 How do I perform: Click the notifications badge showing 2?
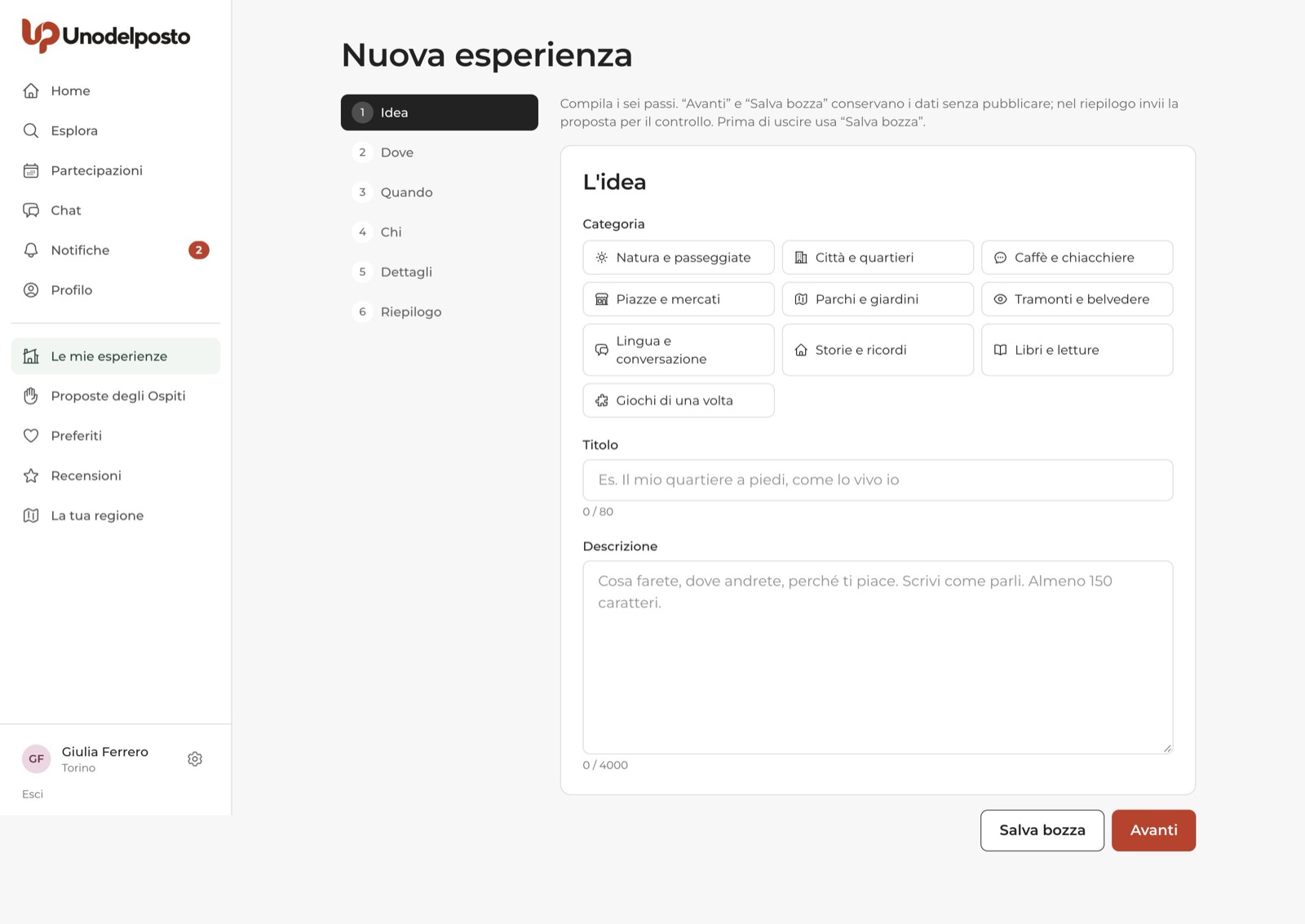pyautogui.click(x=199, y=250)
